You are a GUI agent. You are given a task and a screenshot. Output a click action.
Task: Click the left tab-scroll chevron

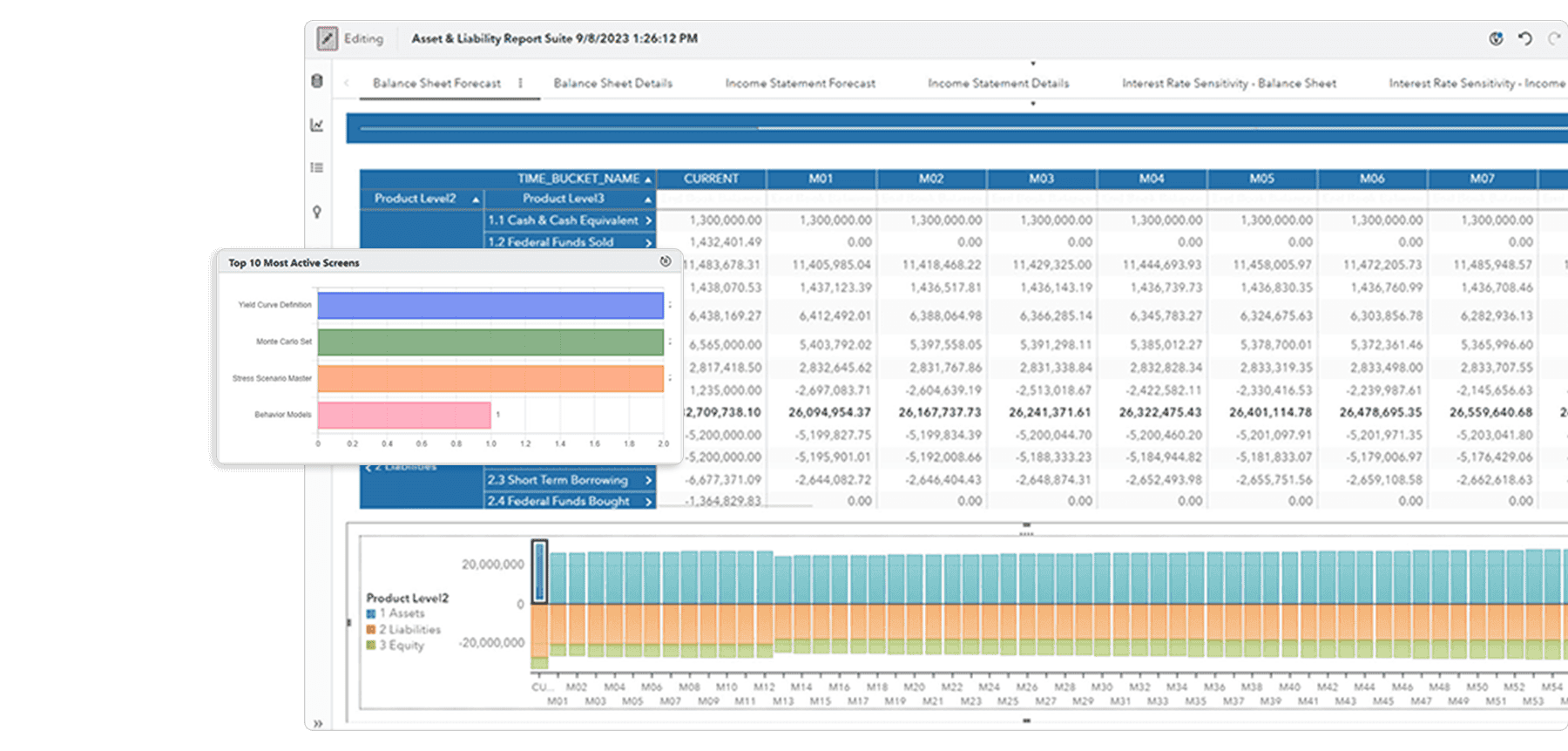pos(347,83)
